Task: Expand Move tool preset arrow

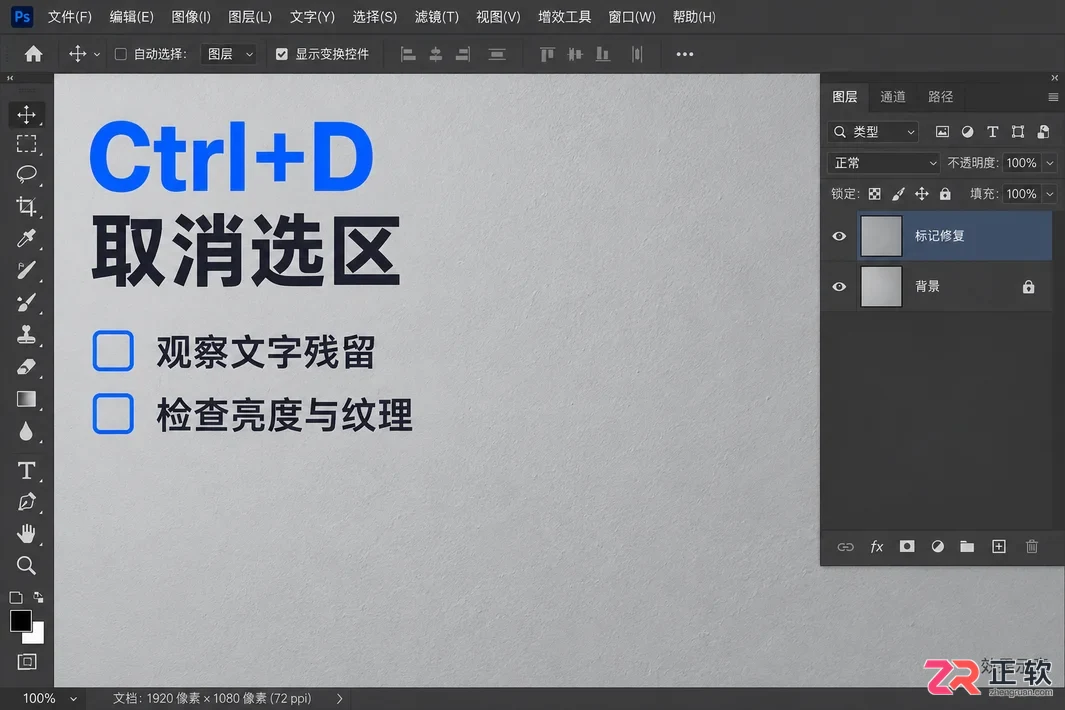Action: [x=96, y=54]
